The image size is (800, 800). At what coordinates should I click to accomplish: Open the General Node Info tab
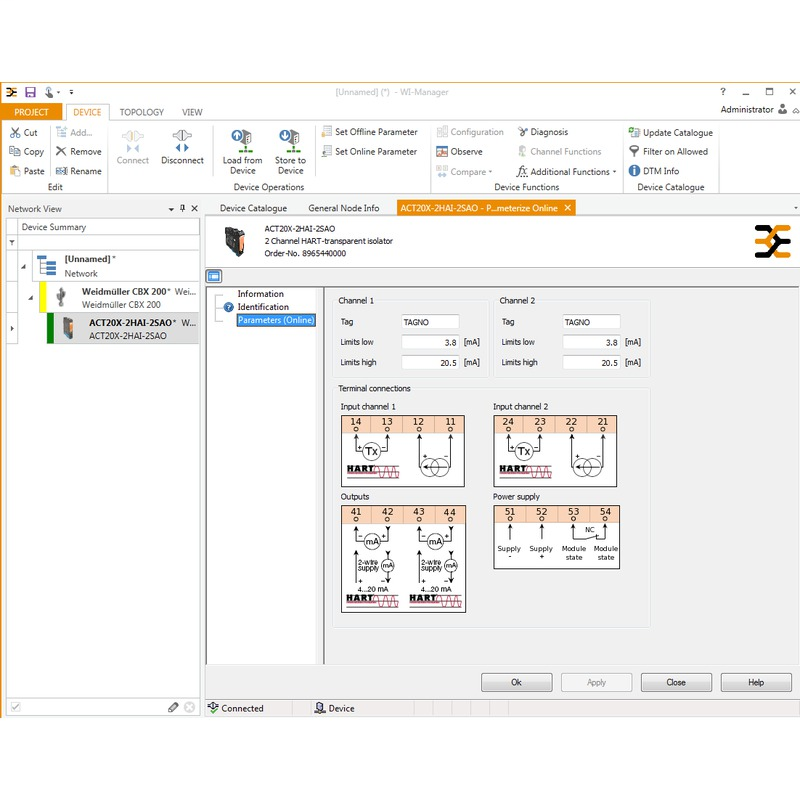[x=343, y=208]
